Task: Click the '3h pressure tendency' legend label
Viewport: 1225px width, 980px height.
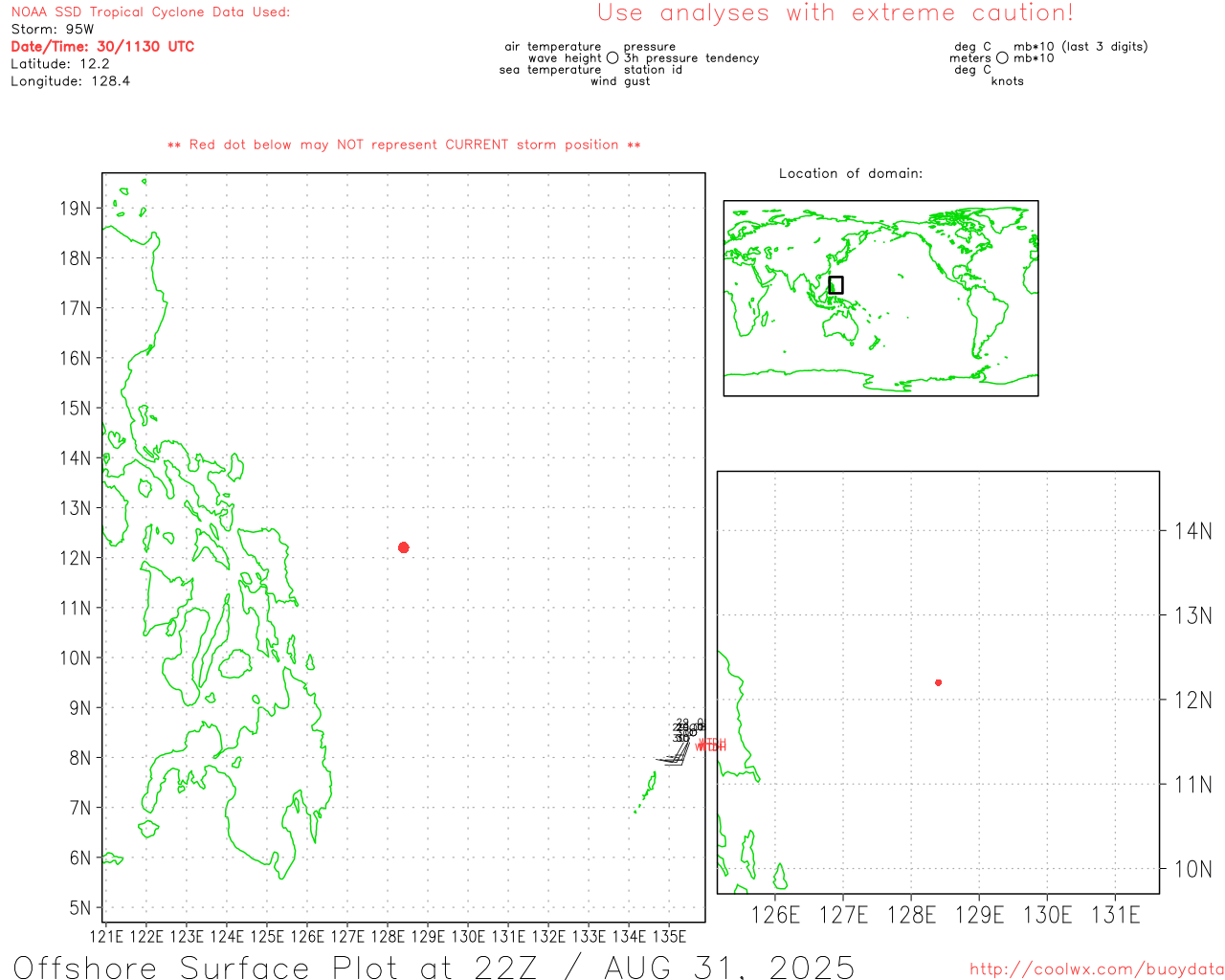Action: (691, 58)
